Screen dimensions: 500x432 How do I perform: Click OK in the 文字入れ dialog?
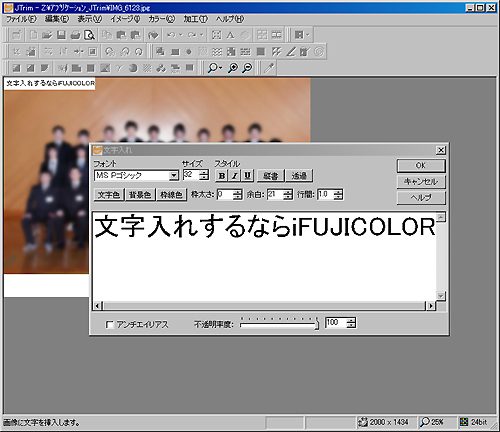click(x=421, y=166)
